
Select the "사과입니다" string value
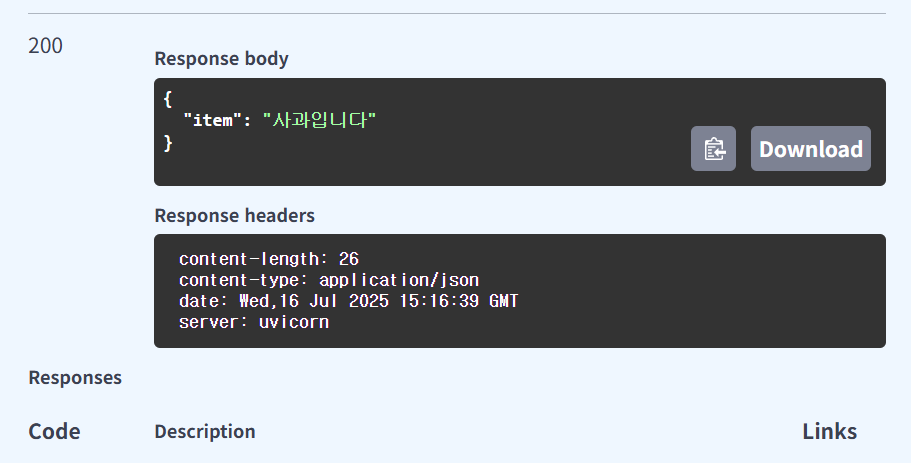(x=320, y=120)
